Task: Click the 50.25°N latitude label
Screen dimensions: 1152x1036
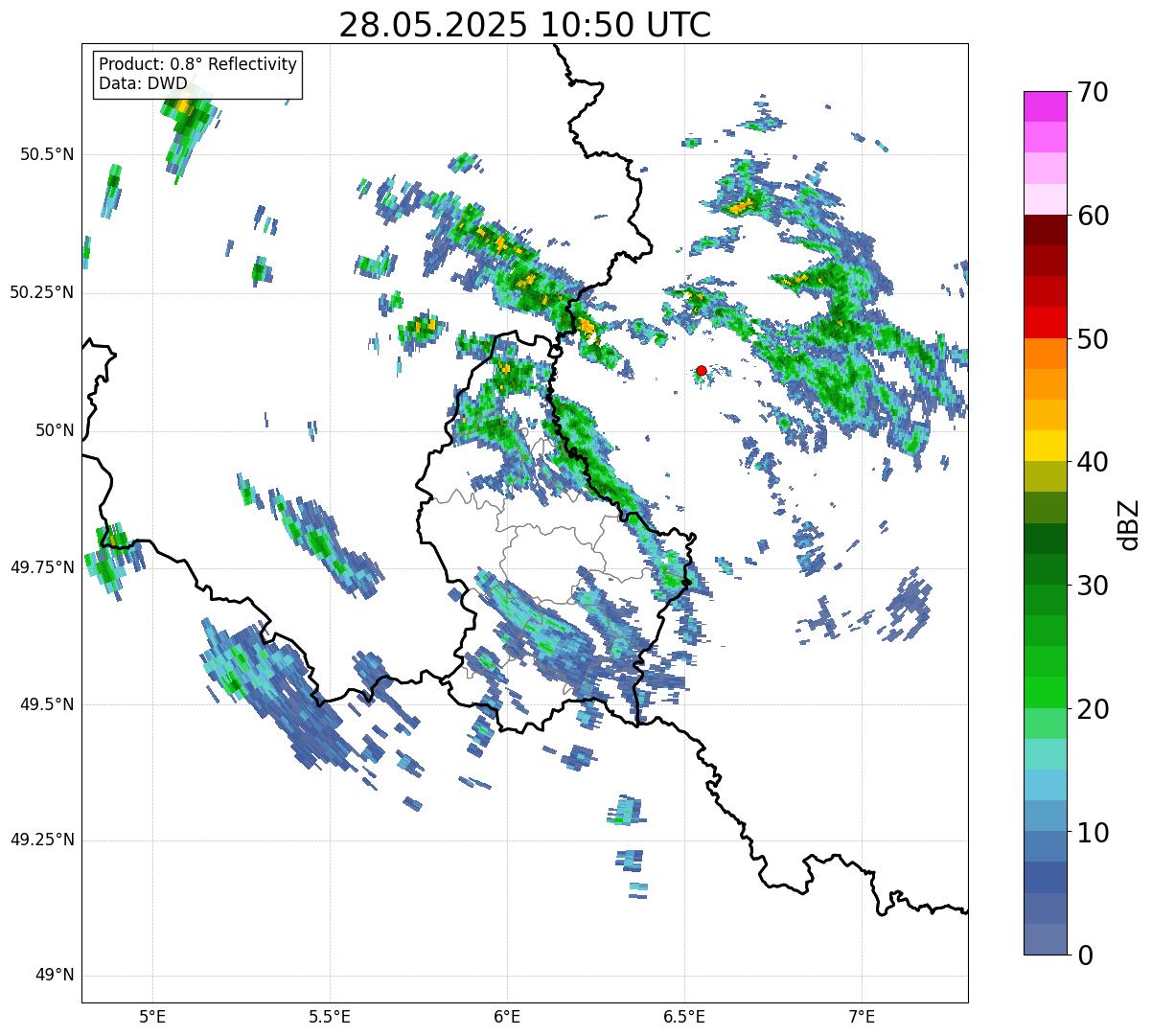Action: pos(42,292)
